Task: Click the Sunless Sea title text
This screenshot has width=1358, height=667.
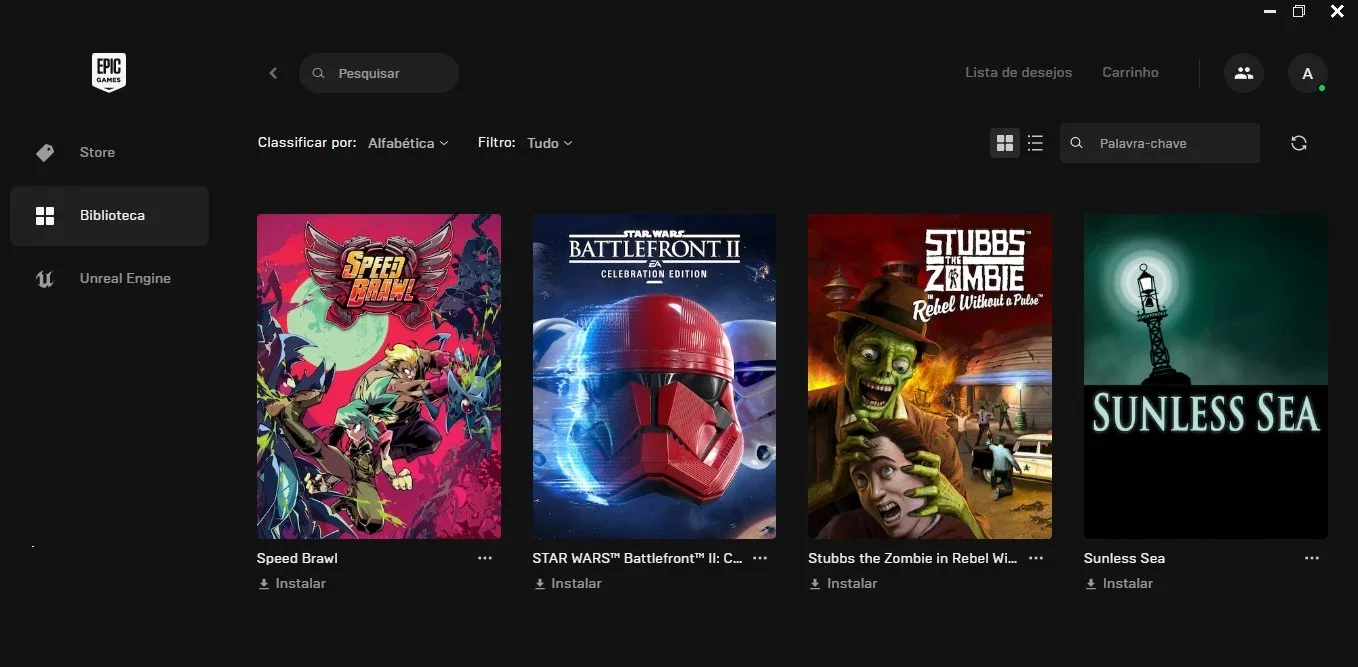Action: [x=1124, y=558]
